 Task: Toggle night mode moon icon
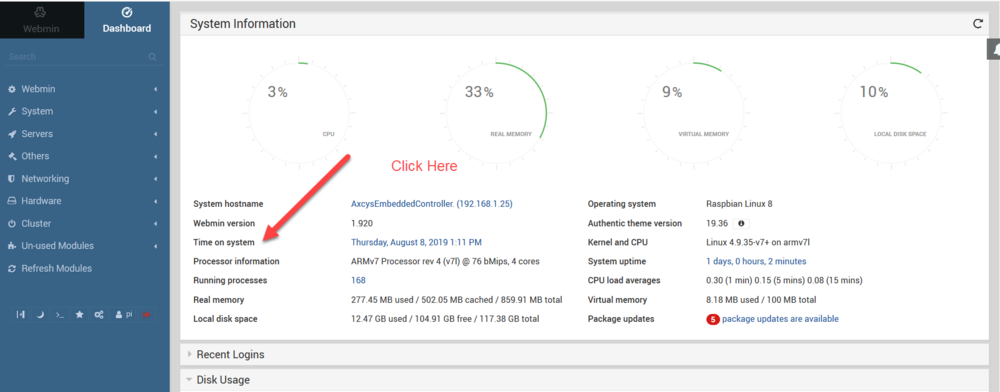[x=40, y=315]
